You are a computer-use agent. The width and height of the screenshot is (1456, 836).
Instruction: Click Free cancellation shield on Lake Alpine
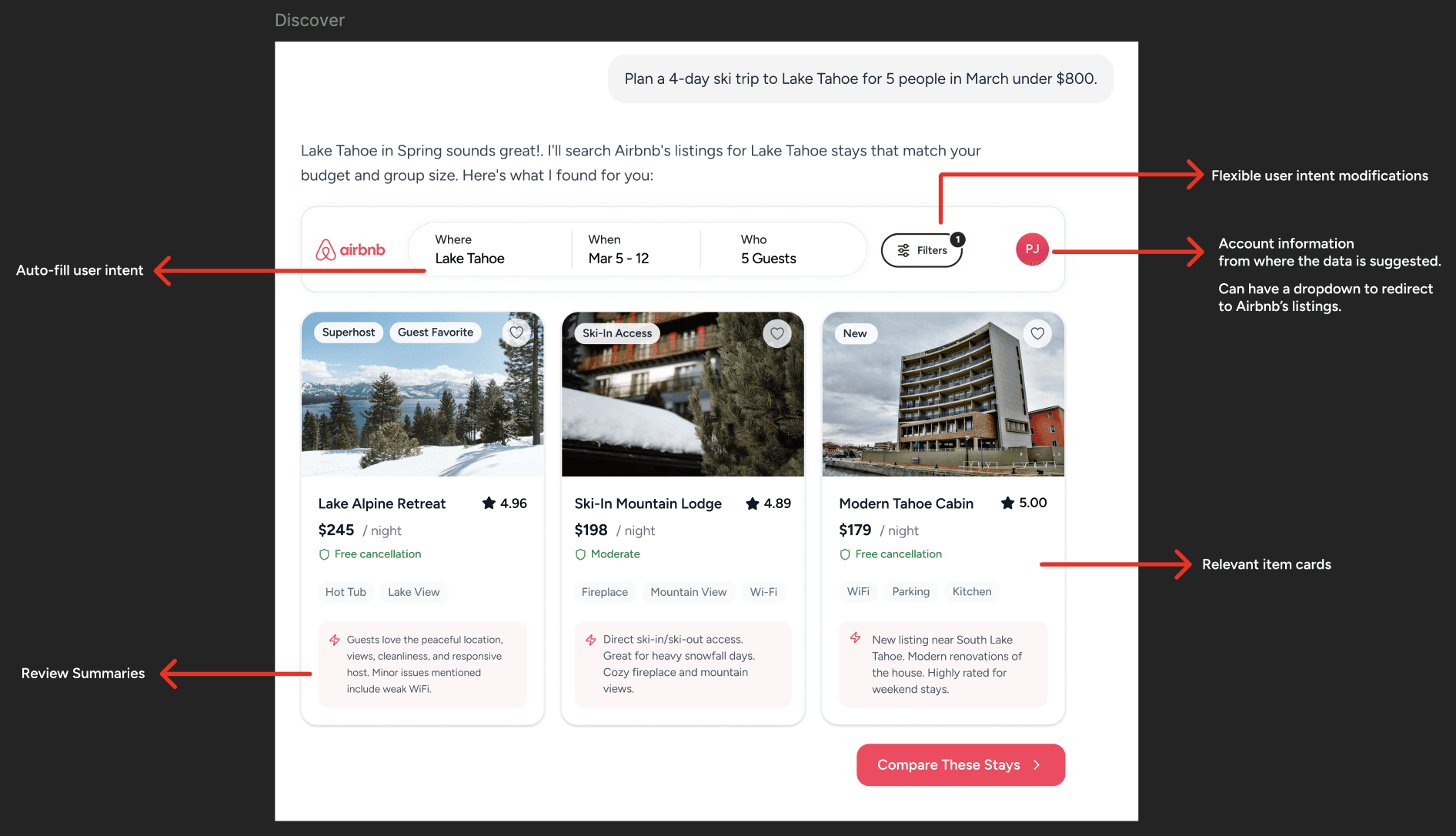click(324, 554)
